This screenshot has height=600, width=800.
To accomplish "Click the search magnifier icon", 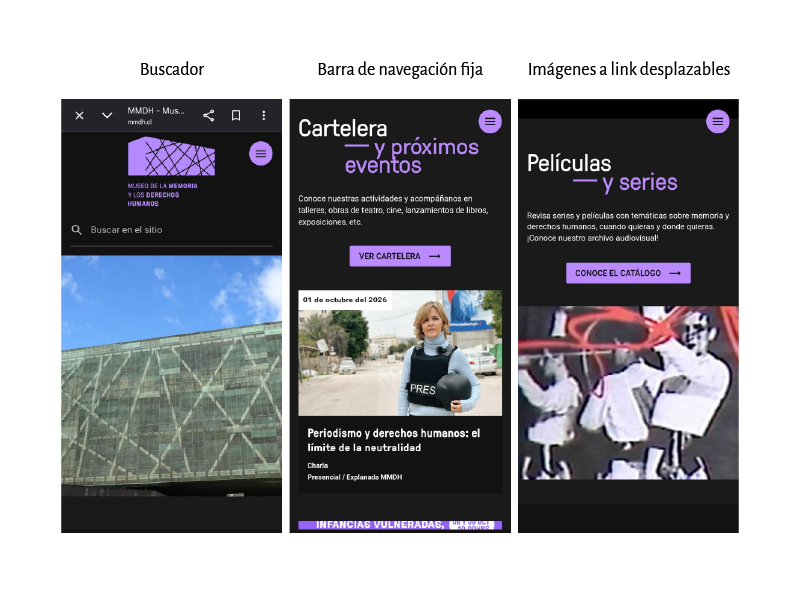I will click(77, 230).
